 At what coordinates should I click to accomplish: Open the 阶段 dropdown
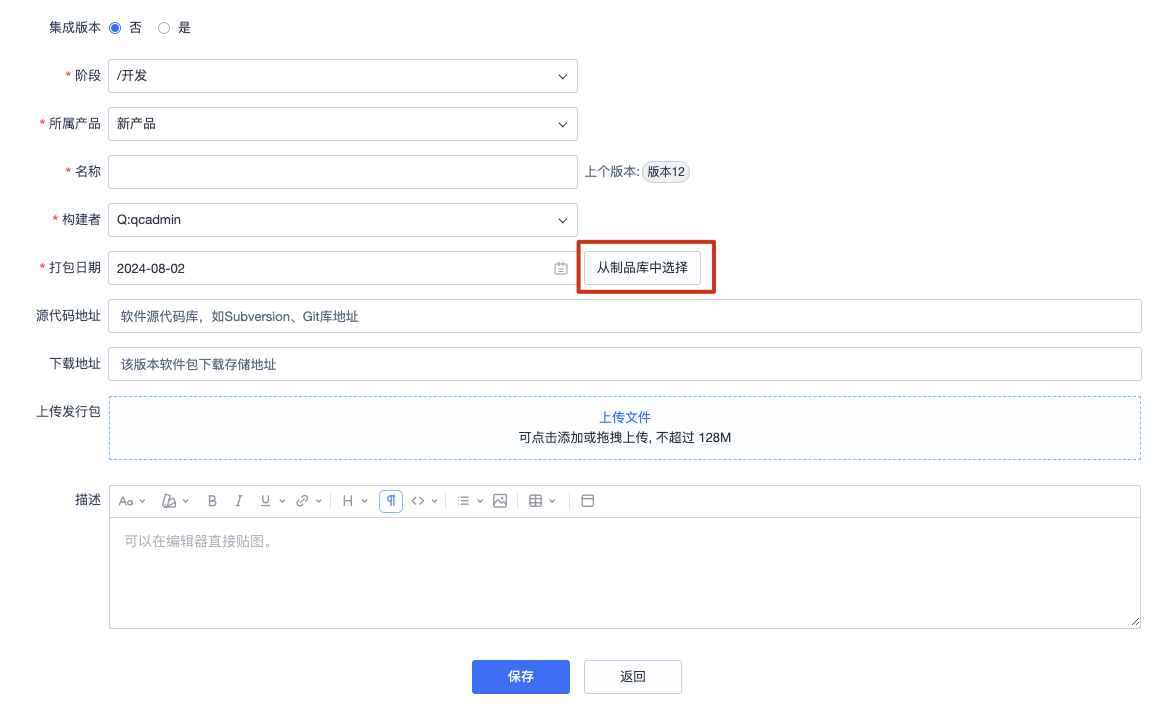tap(343, 76)
